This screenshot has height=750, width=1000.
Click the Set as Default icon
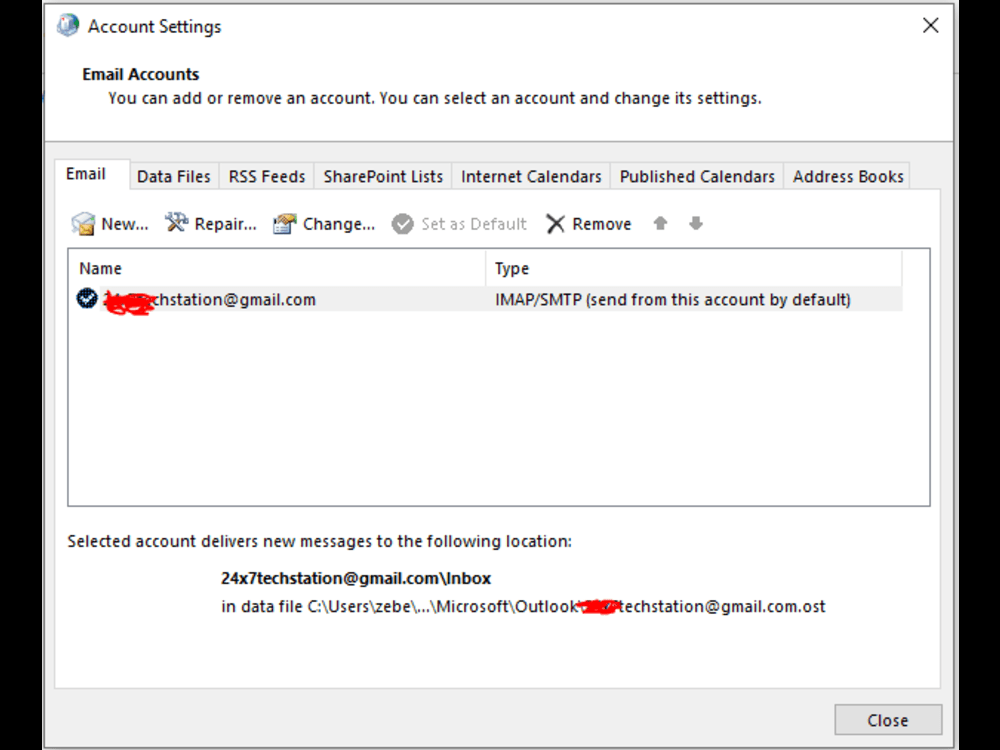coord(402,223)
